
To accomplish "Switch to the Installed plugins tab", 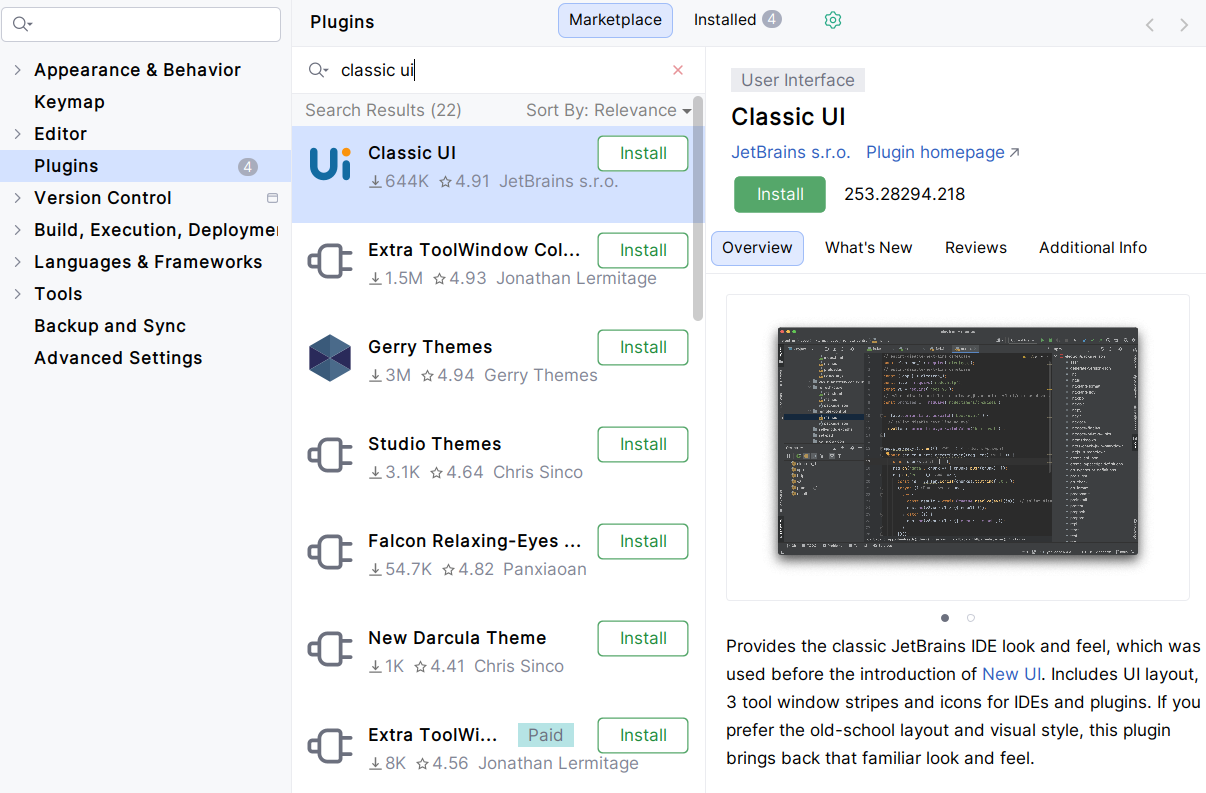I will tap(737, 20).
